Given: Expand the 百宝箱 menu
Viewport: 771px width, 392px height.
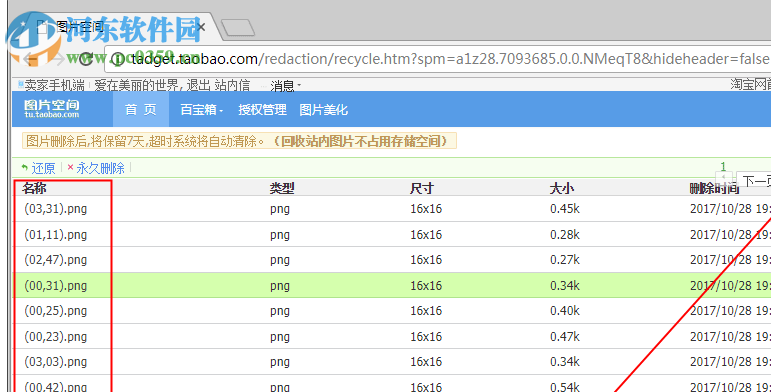Looking at the screenshot, I should point(202,110).
